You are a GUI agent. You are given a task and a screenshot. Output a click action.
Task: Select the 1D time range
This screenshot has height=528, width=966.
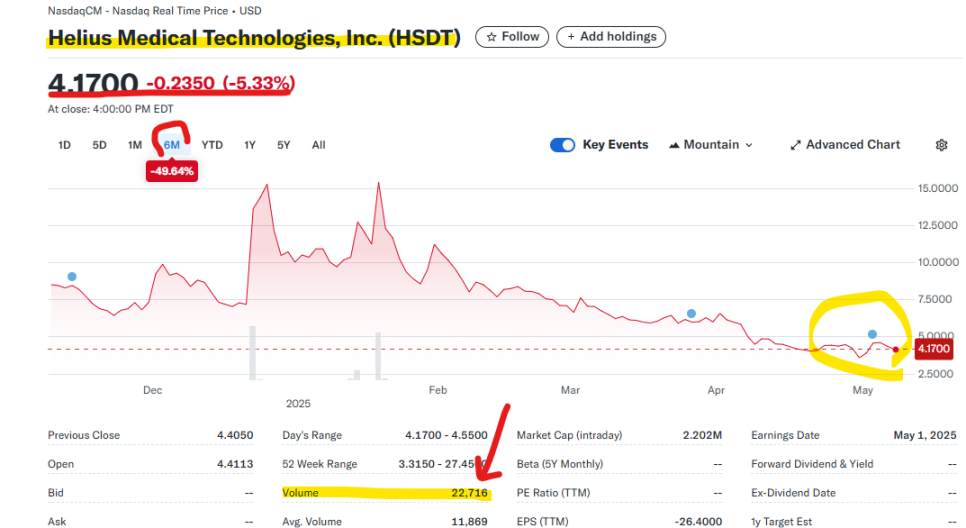(x=64, y=145)
